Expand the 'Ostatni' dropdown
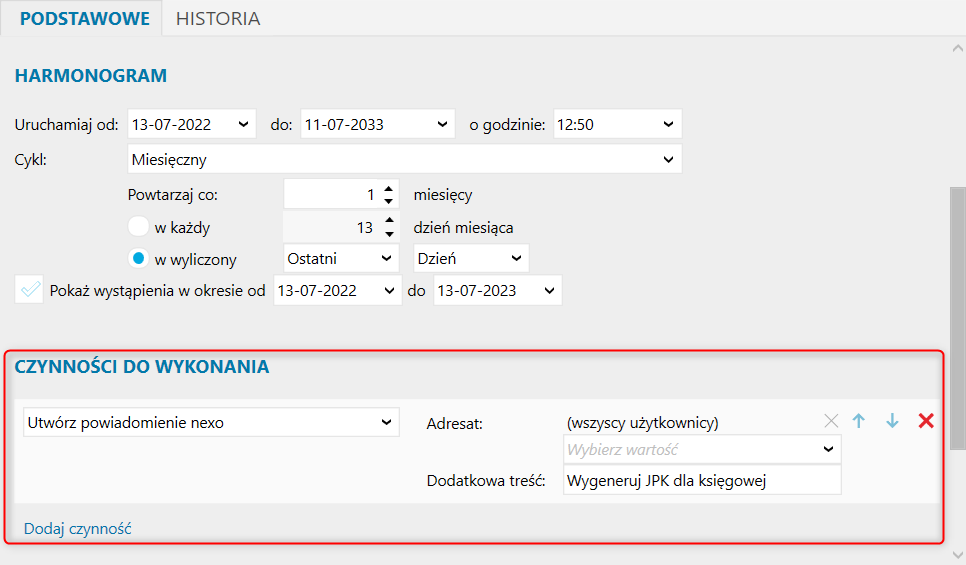 point(340,259)
